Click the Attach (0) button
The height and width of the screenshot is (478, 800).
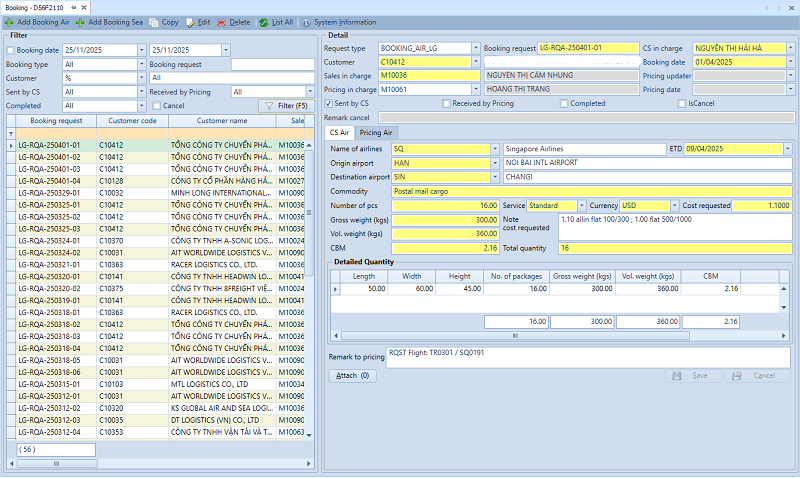coord(351,376)
